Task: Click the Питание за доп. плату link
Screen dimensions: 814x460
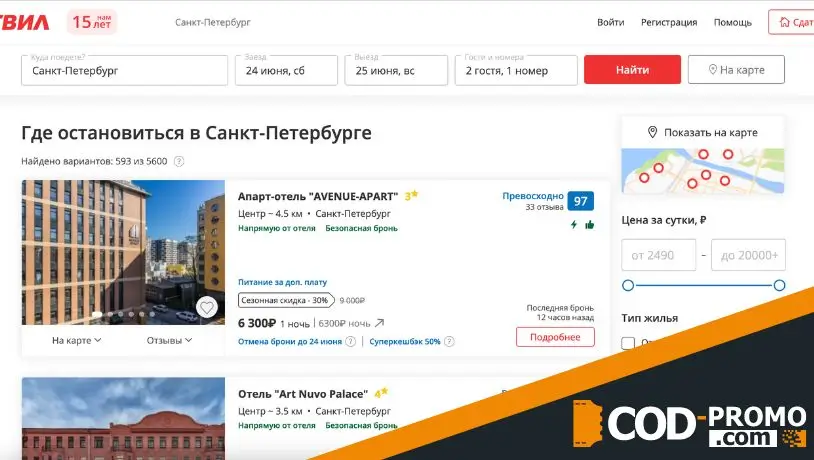Action: click(x=282, y=282)
